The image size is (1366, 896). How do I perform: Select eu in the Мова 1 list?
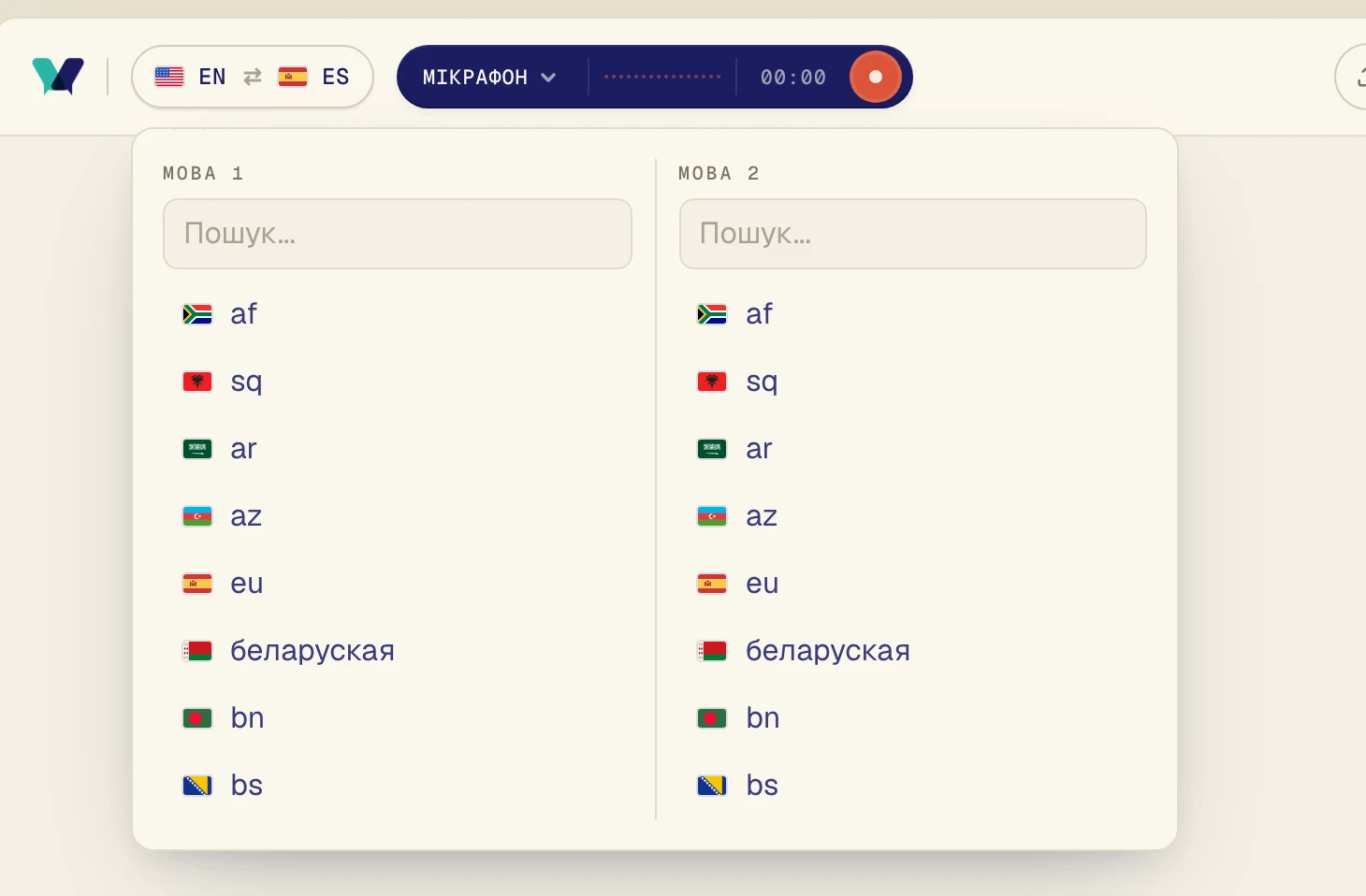pyautogui.click(x=398, y=584)
